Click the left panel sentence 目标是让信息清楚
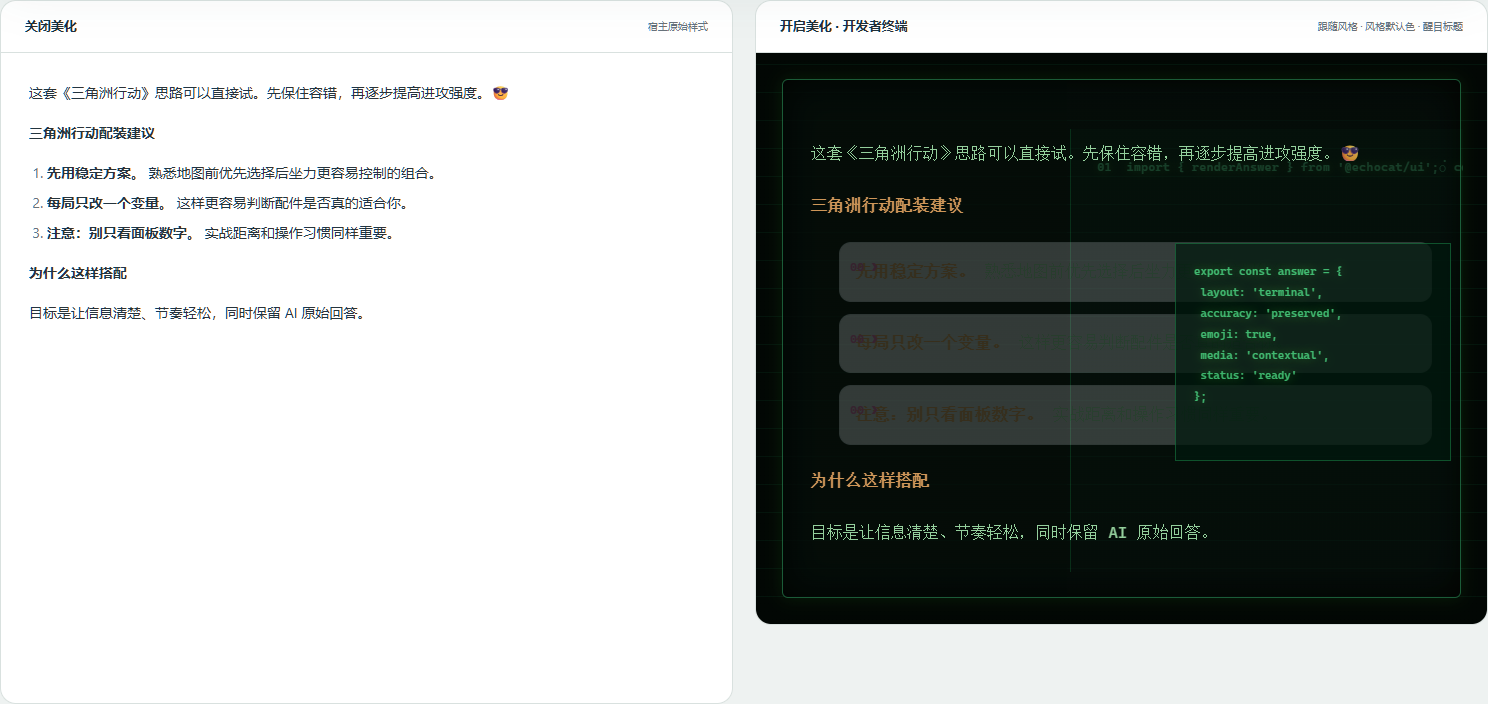Image resolution: width=1488 pixels, height=704 pixels. pyautogui.click(x=199, y=313)
